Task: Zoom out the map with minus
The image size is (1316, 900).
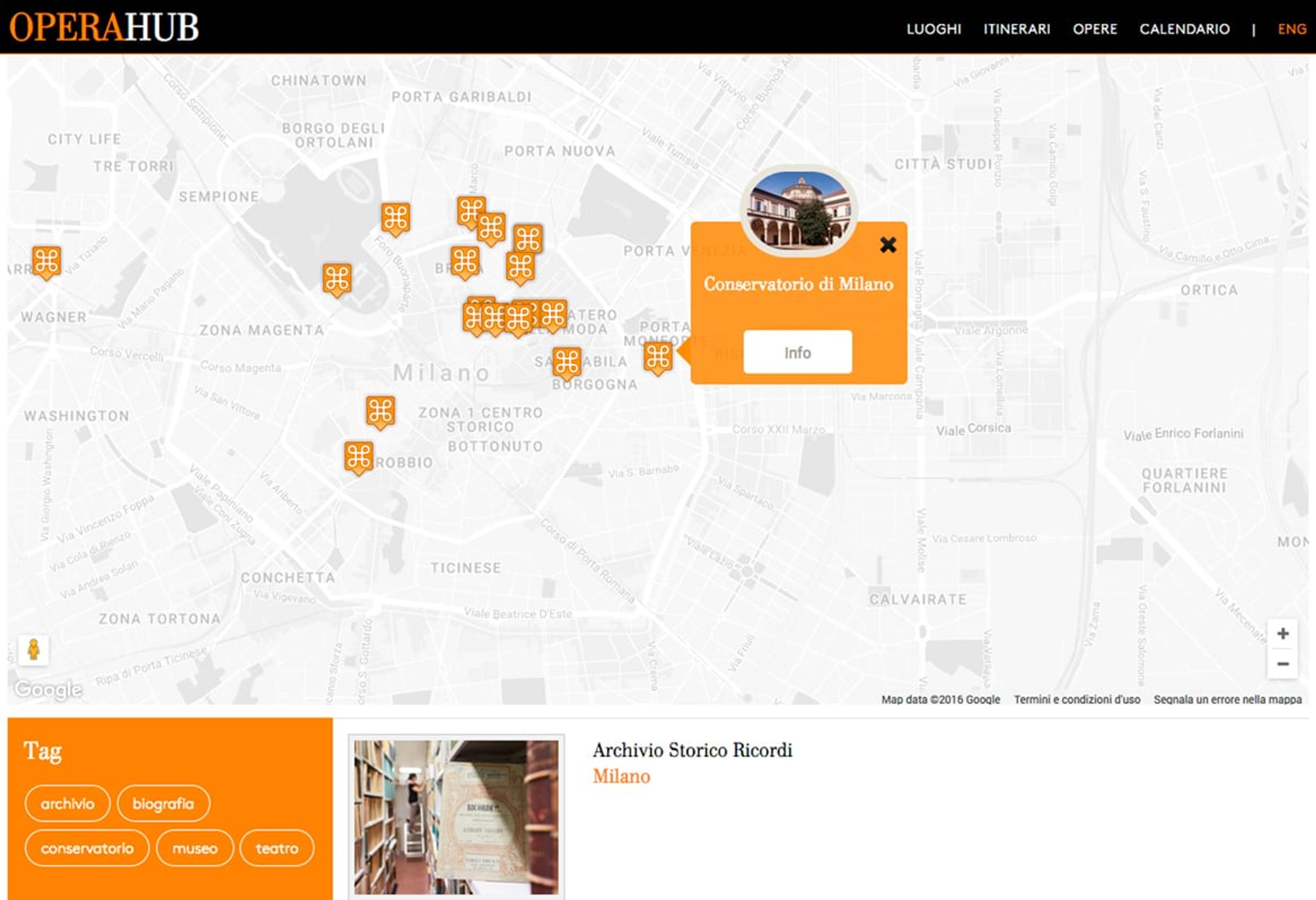Action: coord(1283,664)
